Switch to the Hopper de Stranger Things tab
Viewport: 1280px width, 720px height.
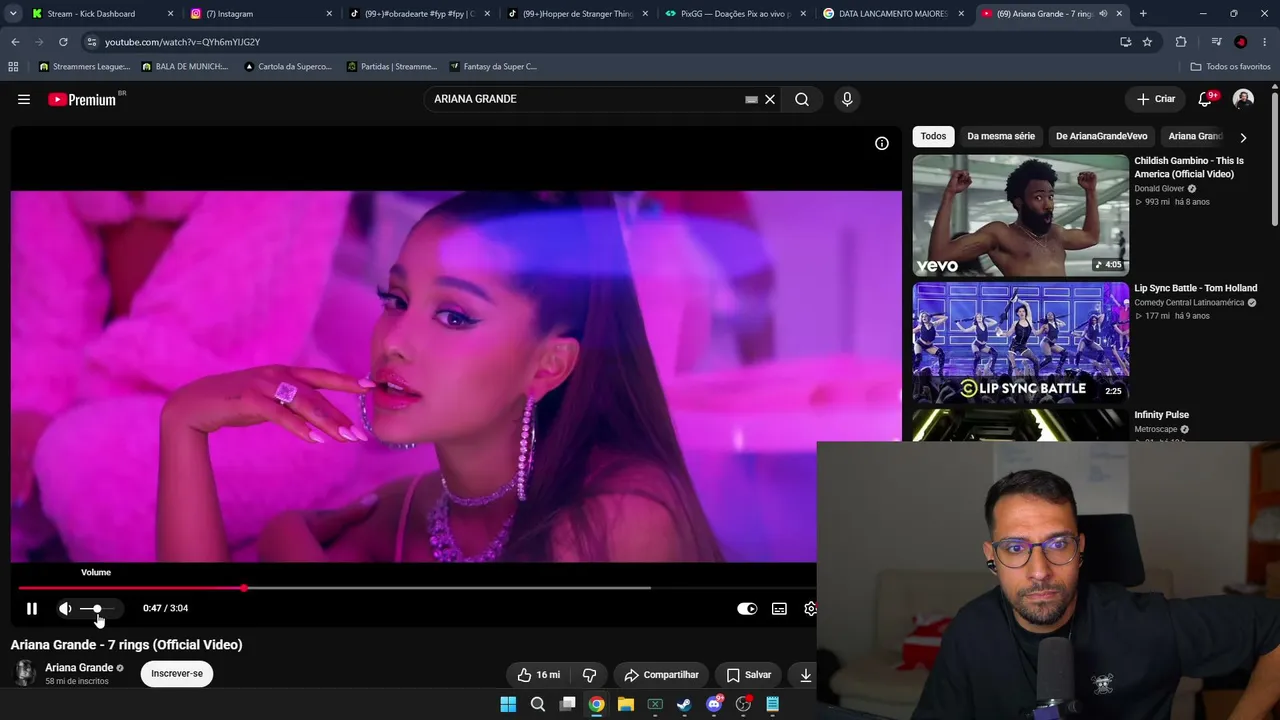(x=577, y=14)
